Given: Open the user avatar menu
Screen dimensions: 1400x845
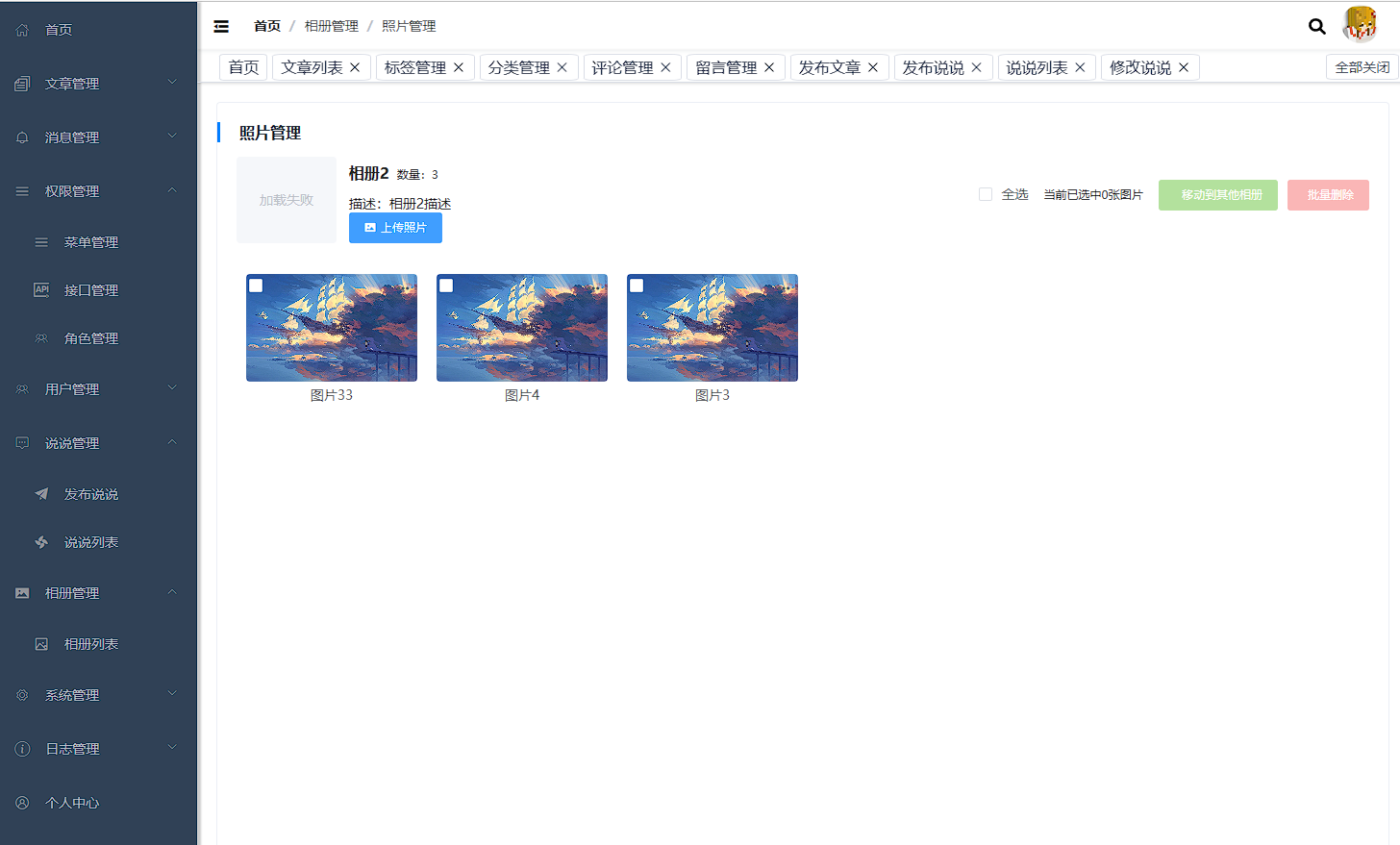Looking at the screenshot, I should click(x=1360, y=24).
